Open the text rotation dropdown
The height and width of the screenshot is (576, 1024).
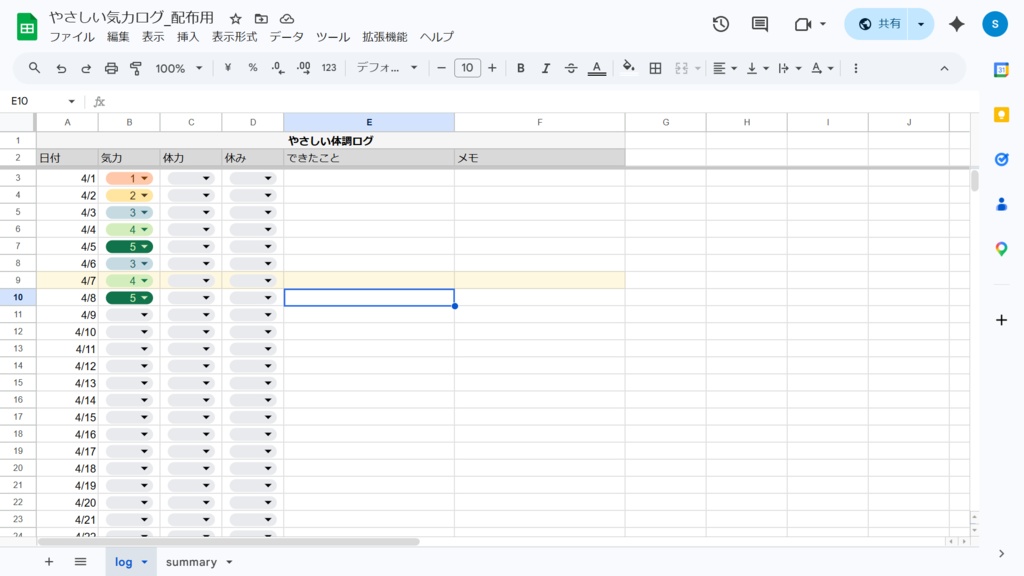point(822,68)
